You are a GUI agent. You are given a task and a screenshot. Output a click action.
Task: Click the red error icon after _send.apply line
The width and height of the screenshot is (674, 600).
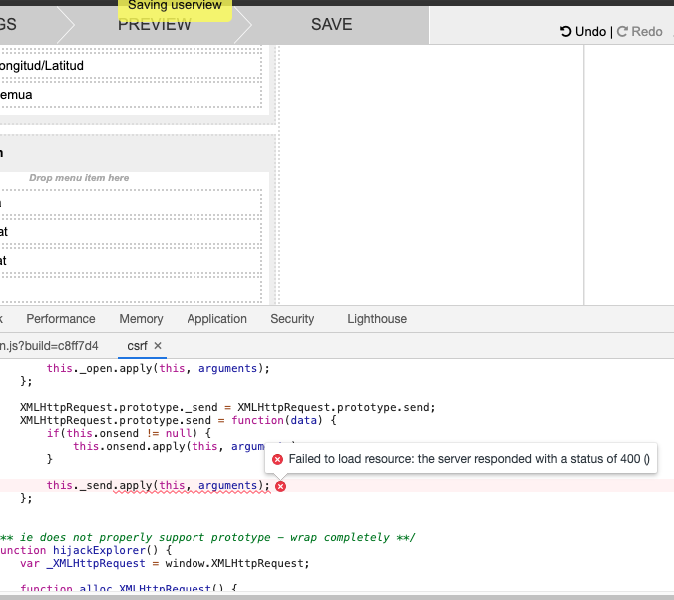click(x=281, y=486)
